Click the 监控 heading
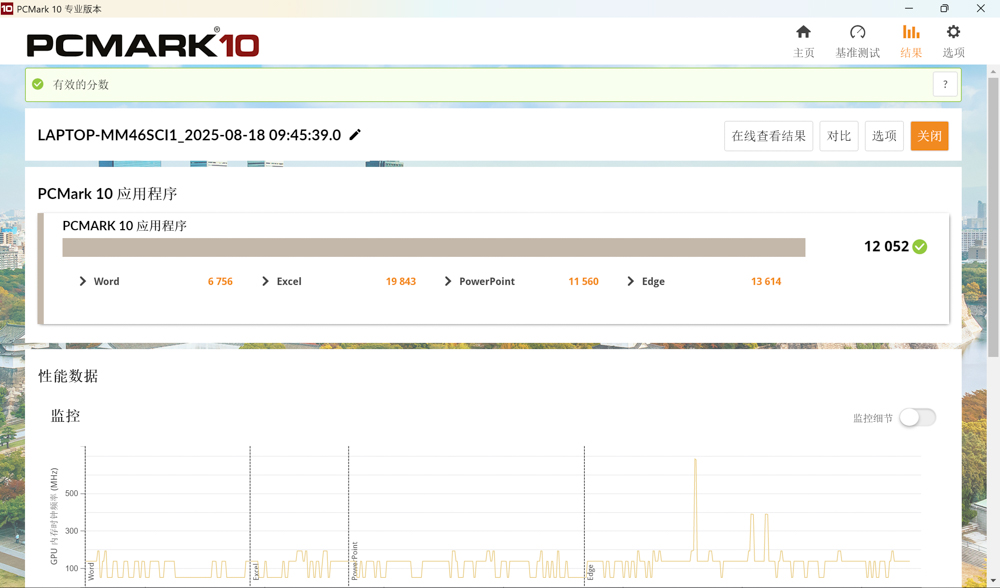 point(65,416)
